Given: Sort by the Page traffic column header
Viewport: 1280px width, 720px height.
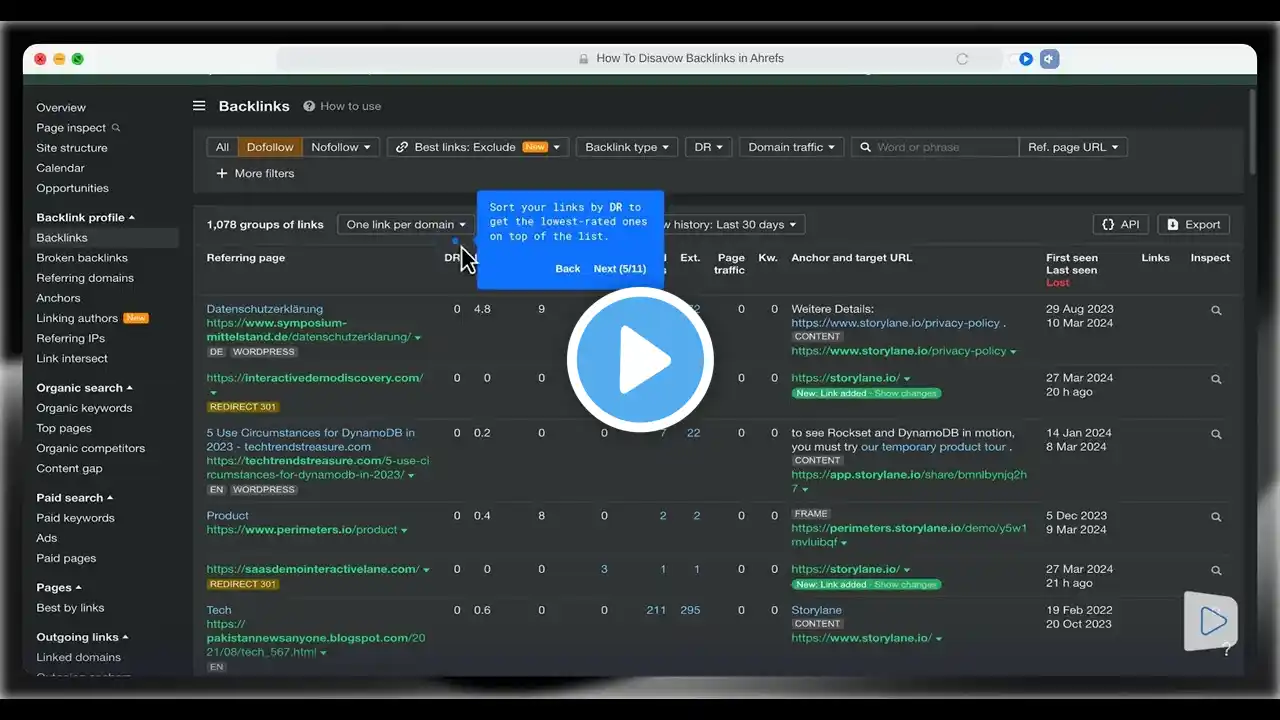Looking at the screenshot, I should (730, 264).
